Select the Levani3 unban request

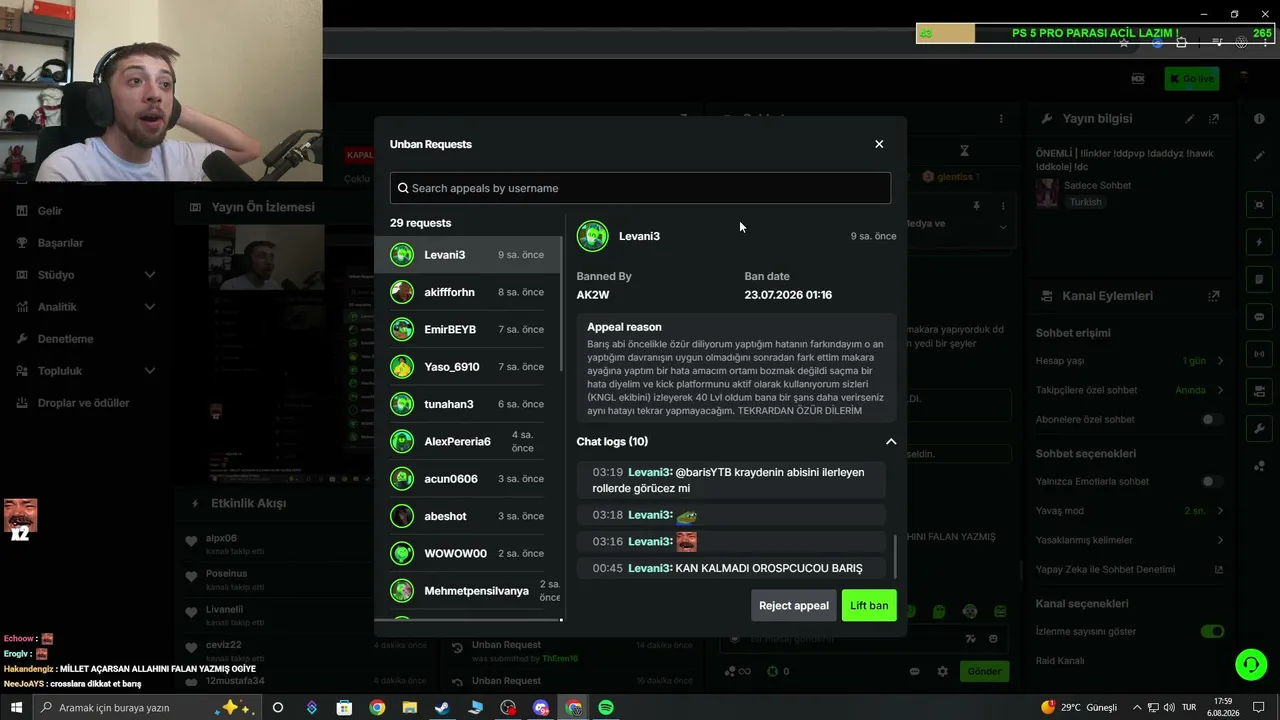[468, 255]
